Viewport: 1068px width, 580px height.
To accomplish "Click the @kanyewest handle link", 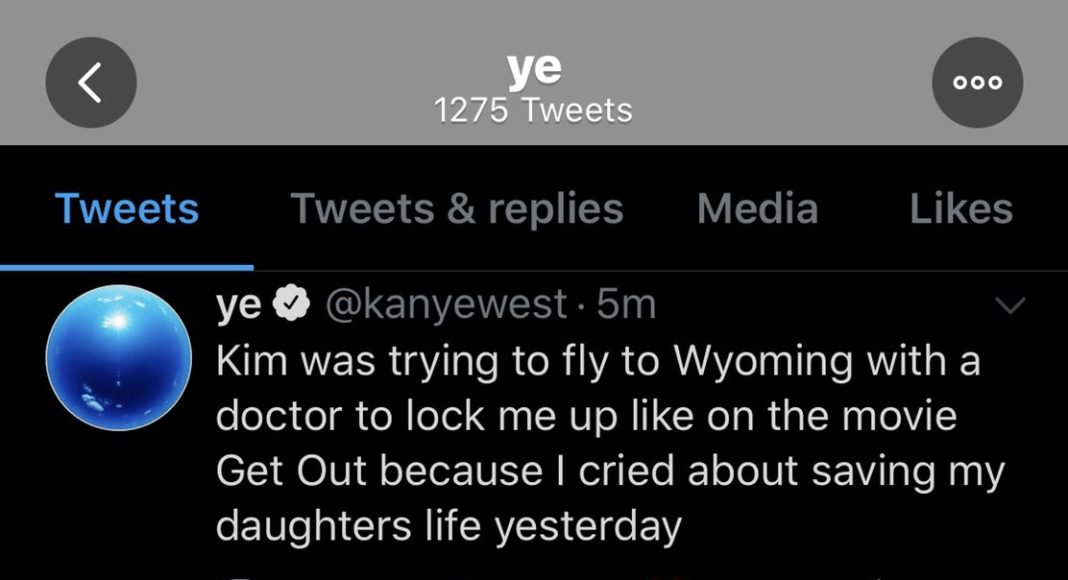I will [446, 304].
